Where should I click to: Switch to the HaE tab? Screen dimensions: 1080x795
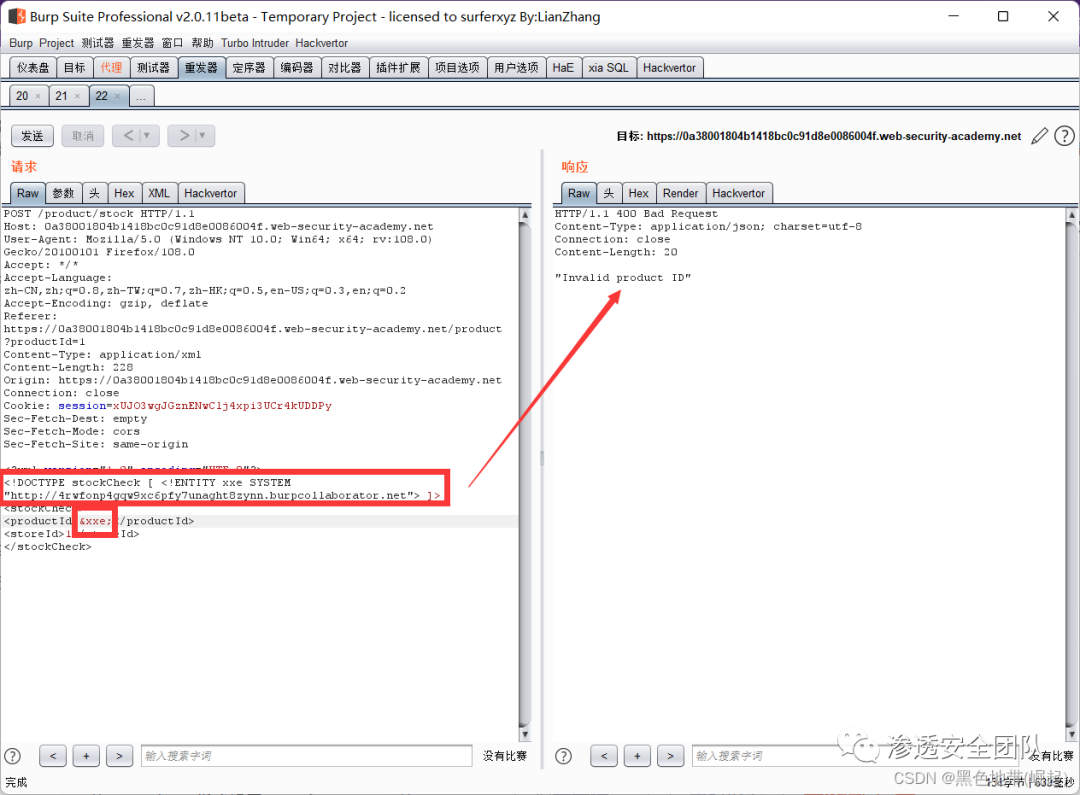(x=563, y=68)
